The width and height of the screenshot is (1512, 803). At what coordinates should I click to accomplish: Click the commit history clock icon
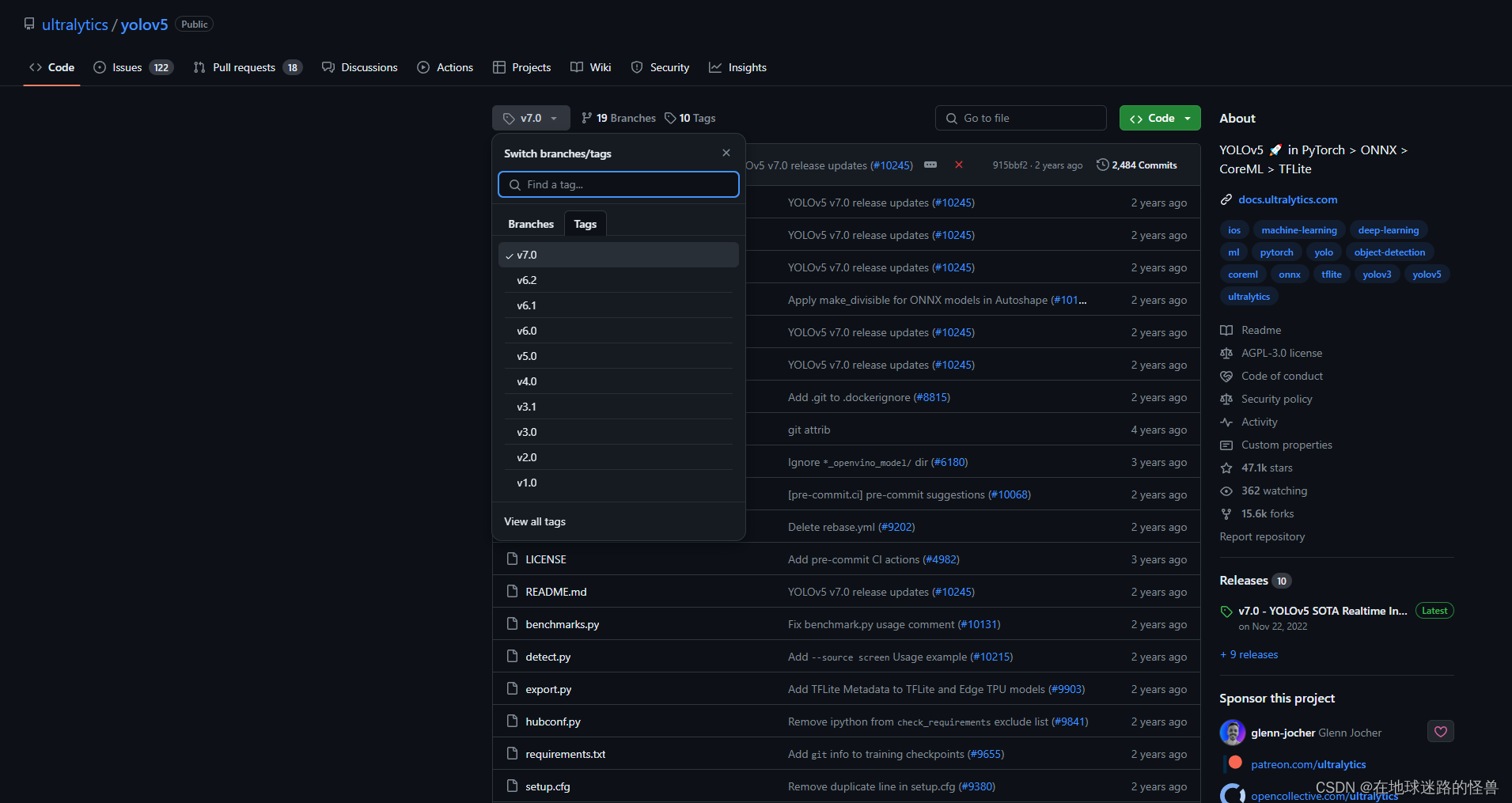point(1102,165)
